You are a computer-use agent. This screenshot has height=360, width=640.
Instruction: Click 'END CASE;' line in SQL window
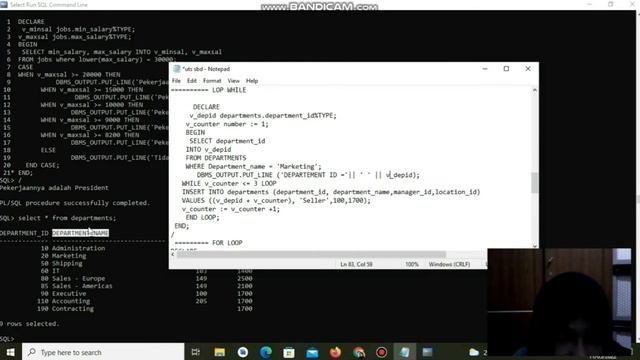[42, 165]
